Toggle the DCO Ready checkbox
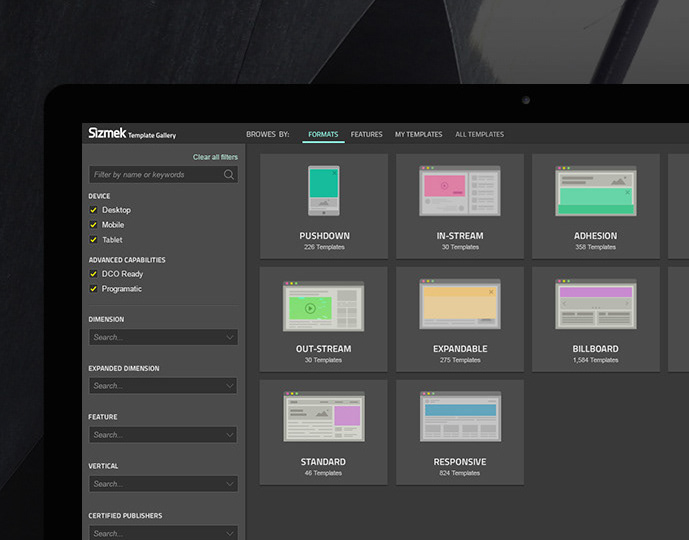Screen dimensions: 689x540 [x=93, y=274]
